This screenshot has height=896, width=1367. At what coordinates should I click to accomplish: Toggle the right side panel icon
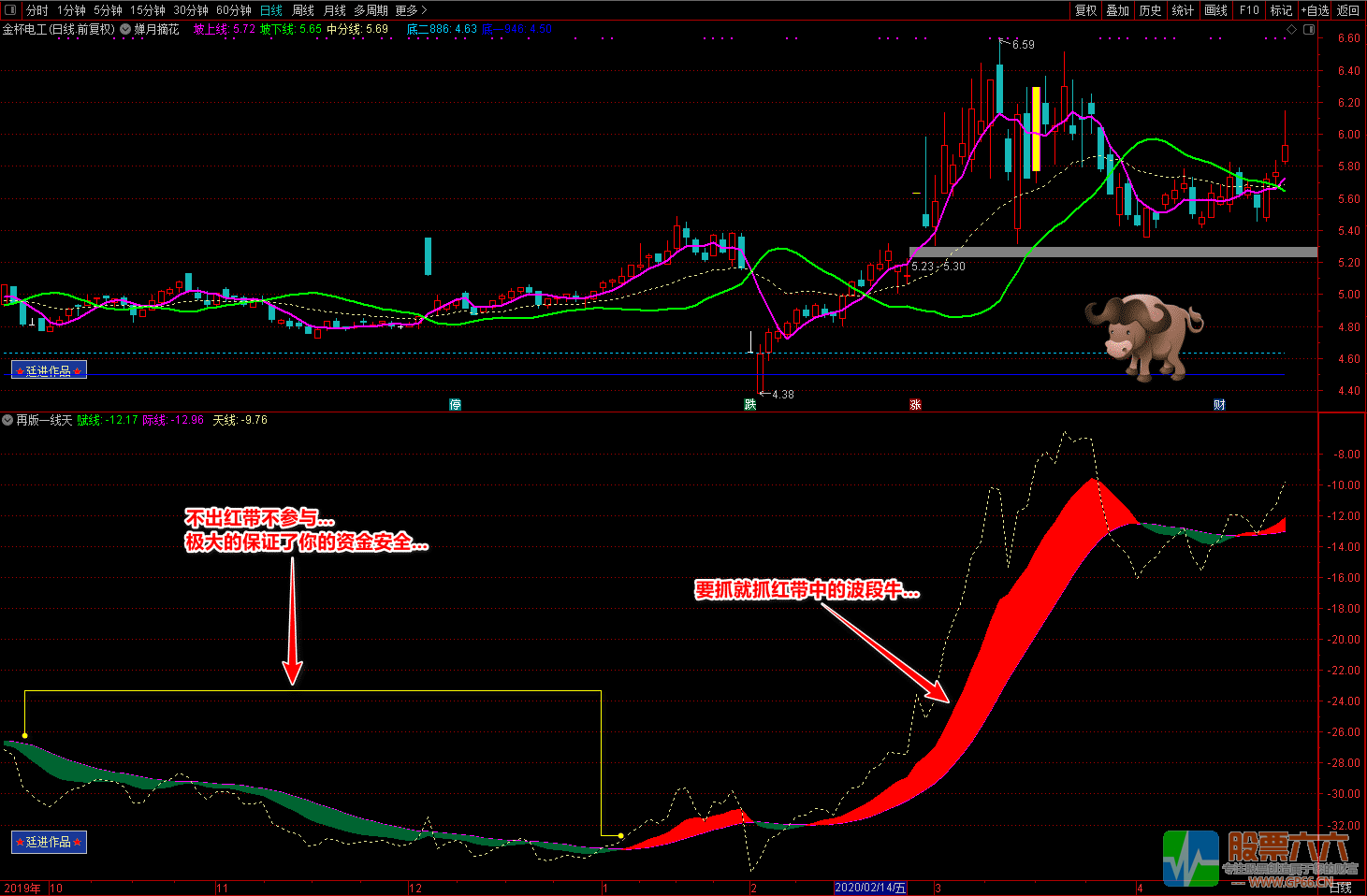1309,30
